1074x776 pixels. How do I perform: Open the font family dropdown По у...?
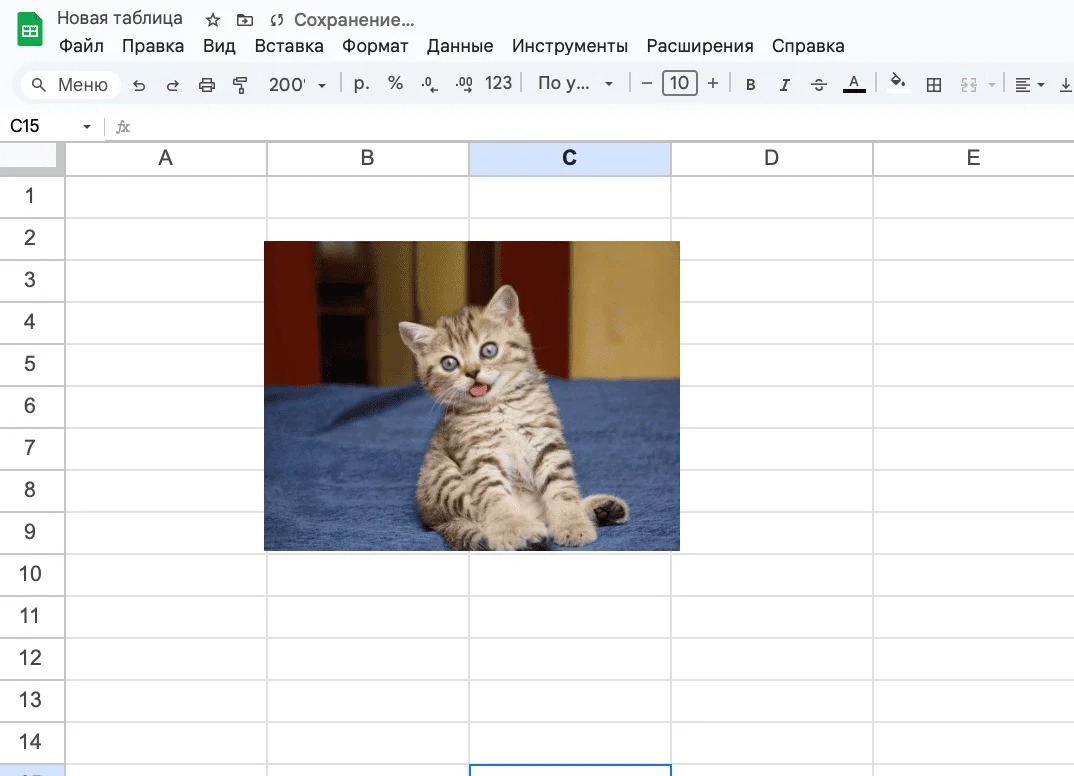coord(575,84)
